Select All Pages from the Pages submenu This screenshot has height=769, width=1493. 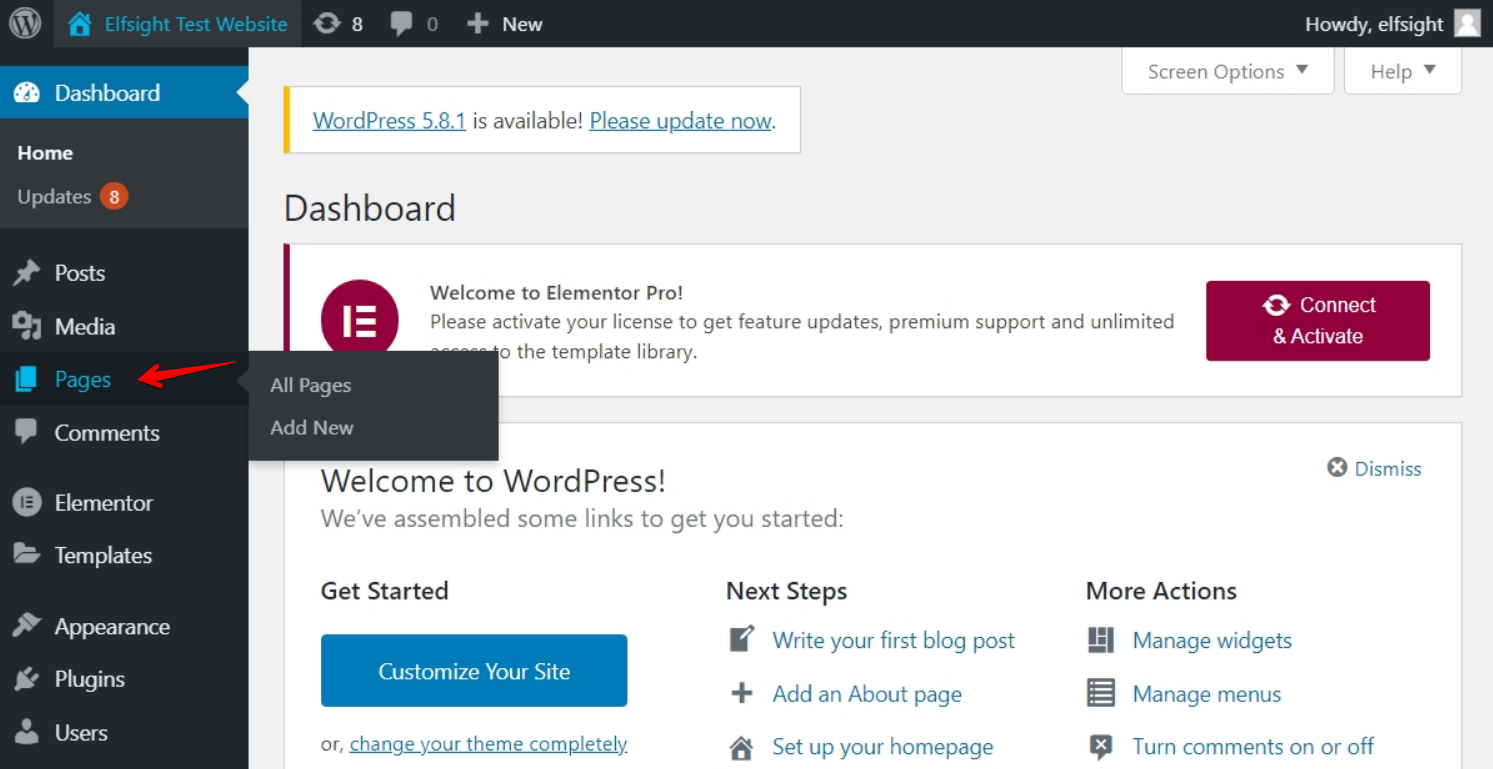pyautogui.click(x=308, y=385)
